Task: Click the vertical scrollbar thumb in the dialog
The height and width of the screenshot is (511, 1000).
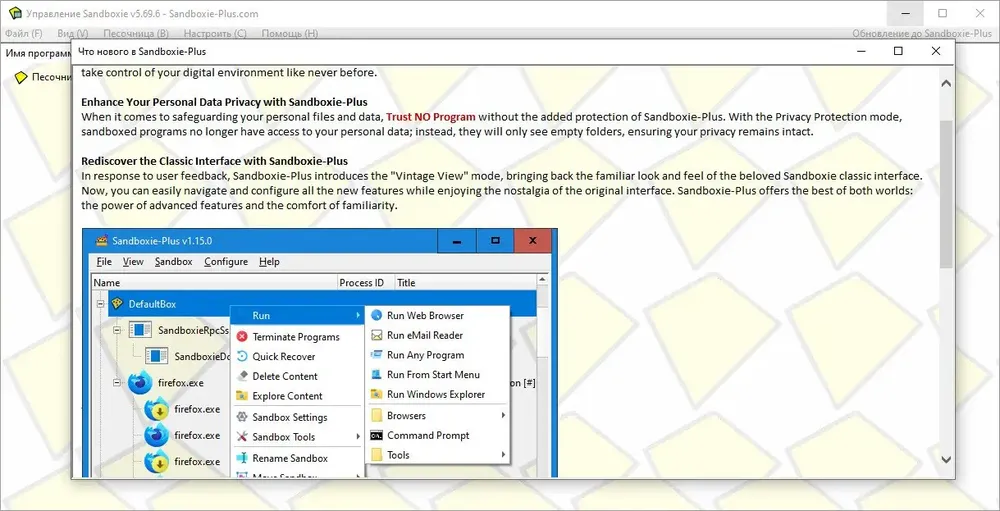Action: (x=946, y=193)
